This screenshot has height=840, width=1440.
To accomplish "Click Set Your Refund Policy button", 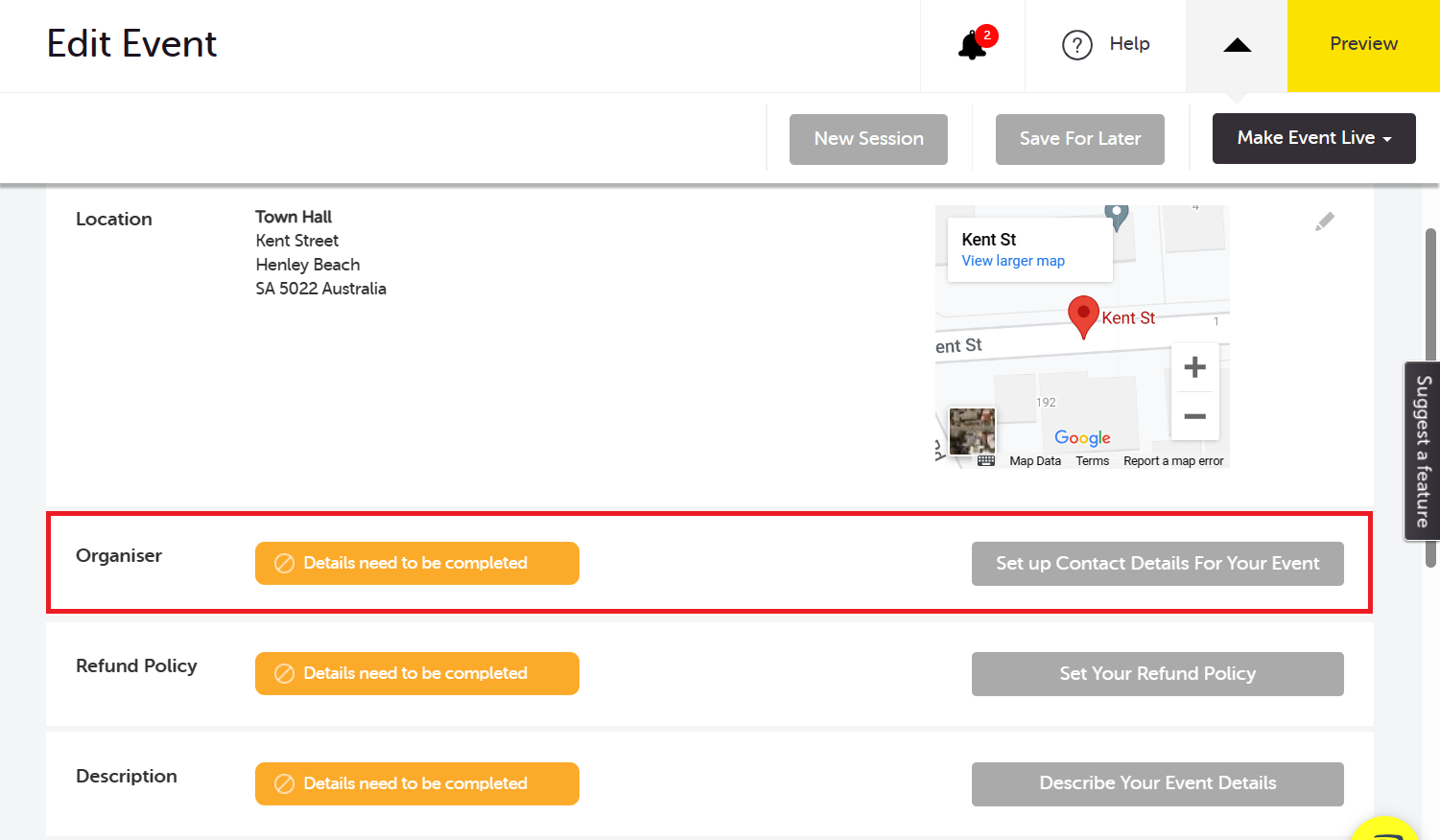I will tap(1157, 674).
